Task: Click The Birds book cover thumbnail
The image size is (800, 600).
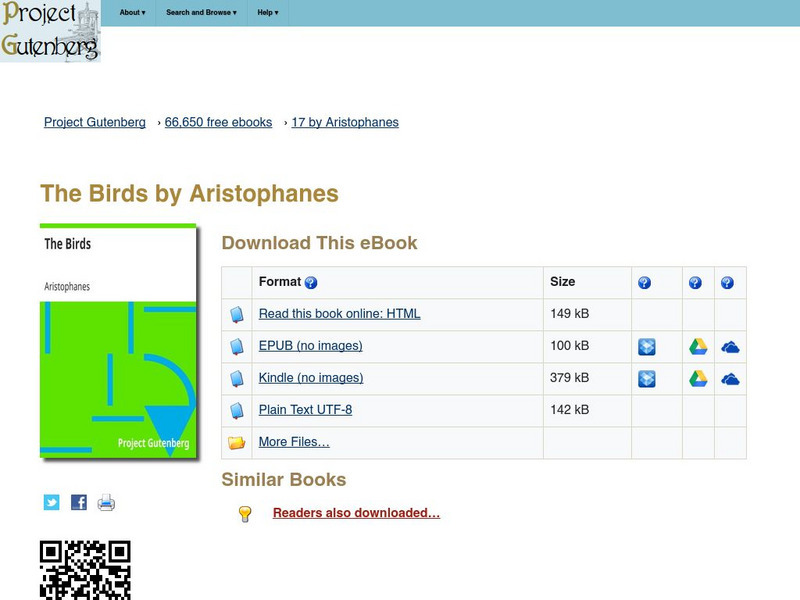Action: [118, 341]
